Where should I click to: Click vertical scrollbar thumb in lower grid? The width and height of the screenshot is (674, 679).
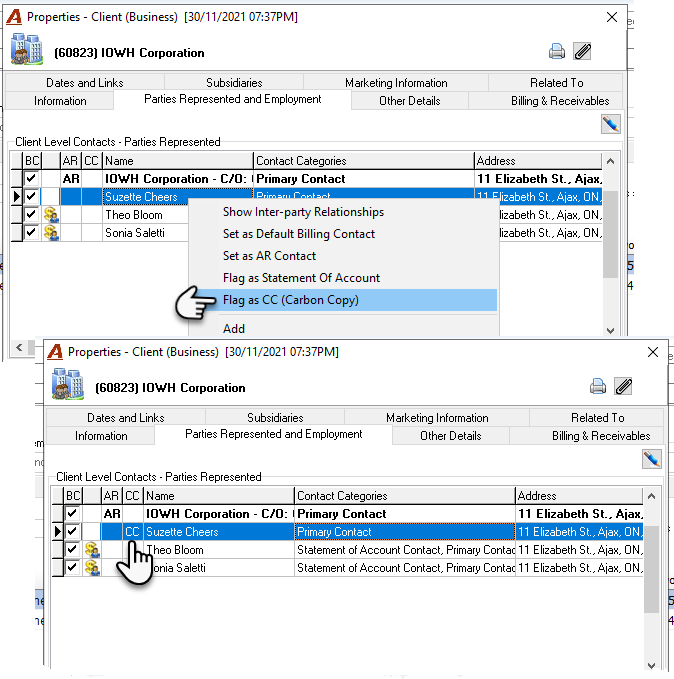click(x=651, y=569)
